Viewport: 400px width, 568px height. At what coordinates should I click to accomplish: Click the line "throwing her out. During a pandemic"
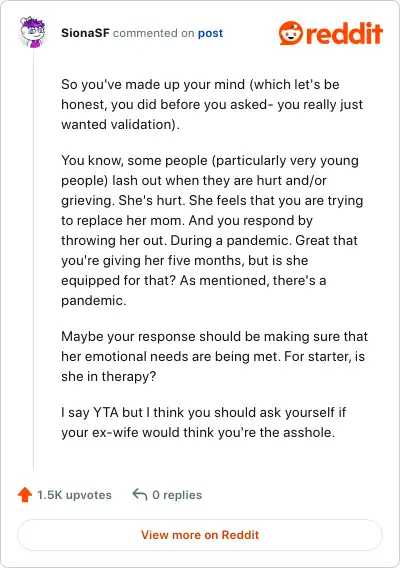tap(209, 241)
